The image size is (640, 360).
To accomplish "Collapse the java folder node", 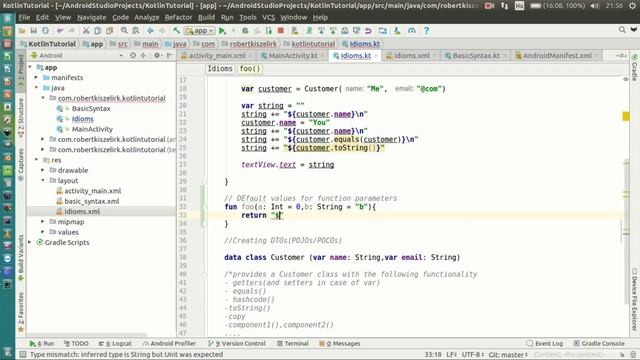I will [36, 87].
